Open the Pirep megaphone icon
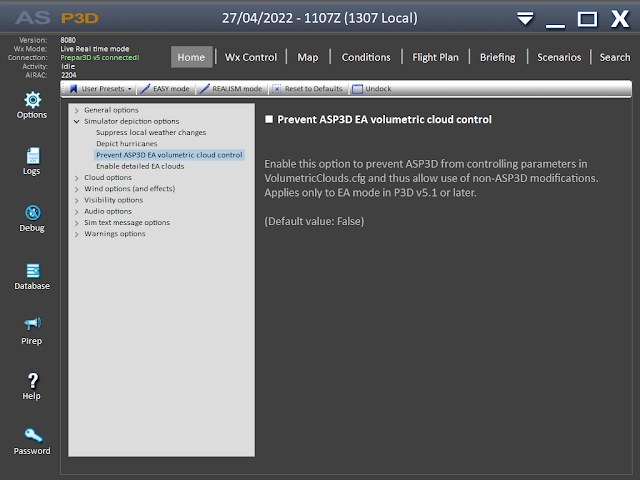This screenshot has height=480, width=640. click(x=32, y=324)
